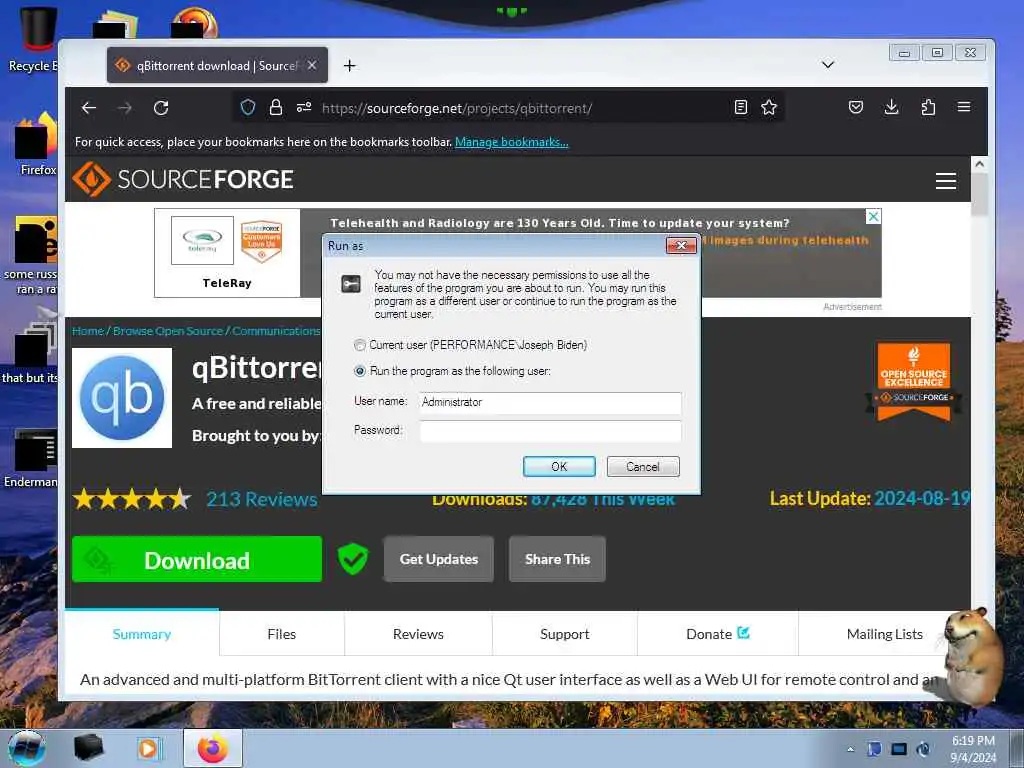
Task: Cancel the Run as dialog
Action: pos(643,466)
